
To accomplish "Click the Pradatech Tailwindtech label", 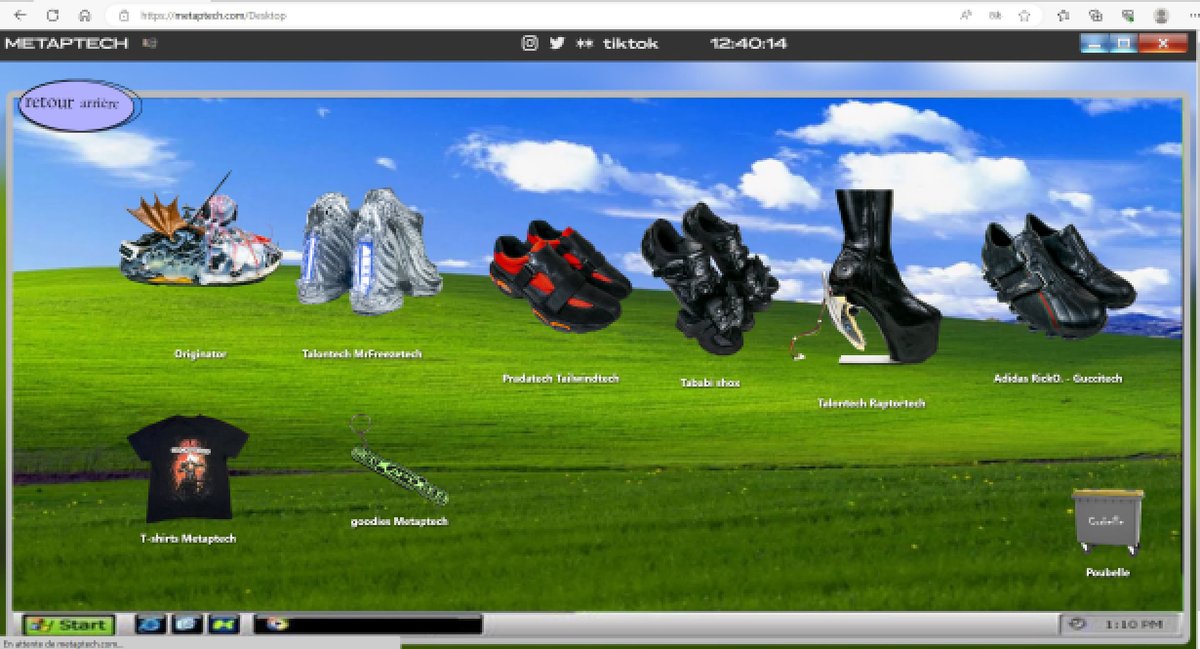I will pos(561,379).
